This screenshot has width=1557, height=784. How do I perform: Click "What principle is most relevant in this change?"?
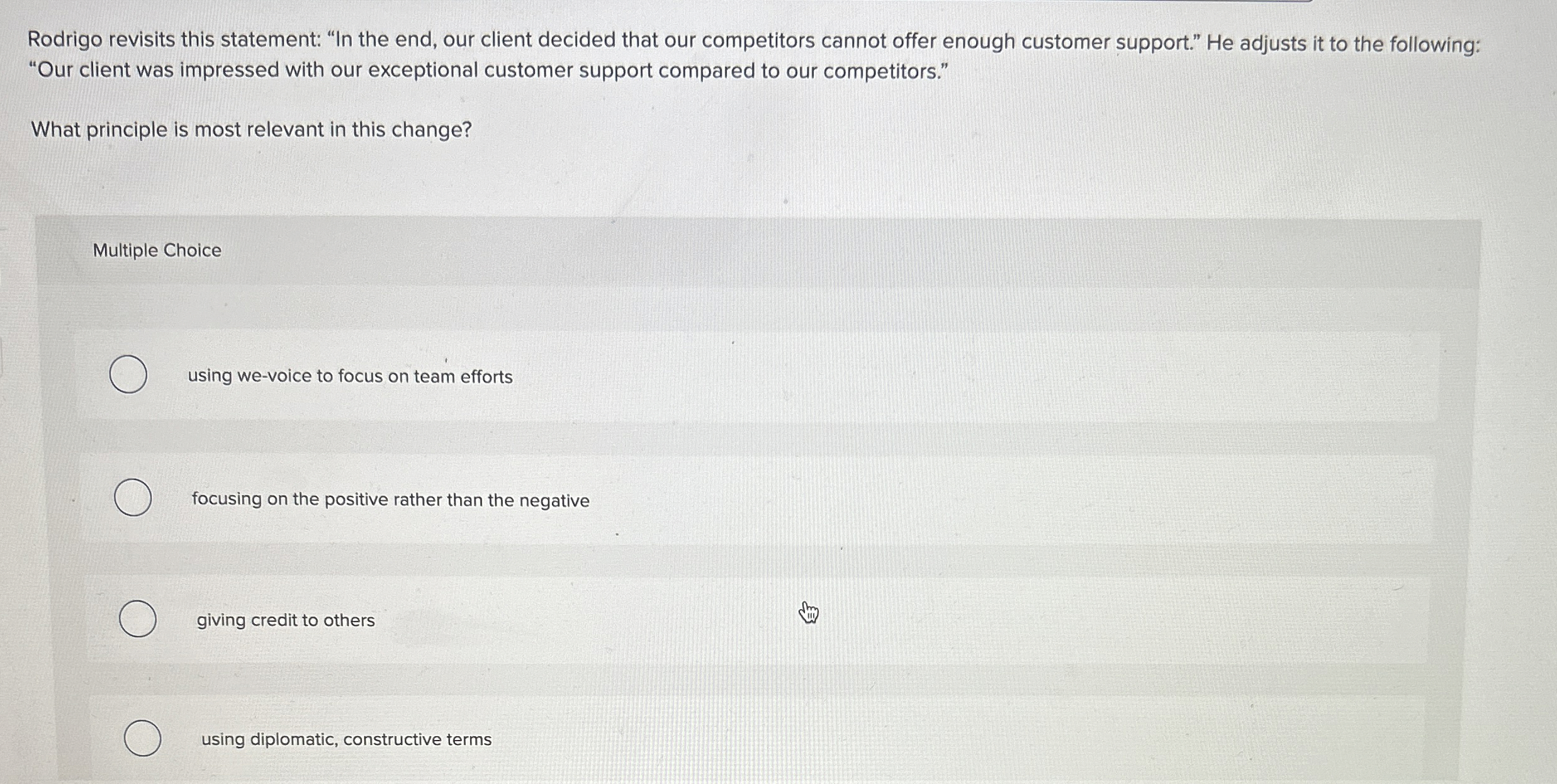click(x=251, y=129)
